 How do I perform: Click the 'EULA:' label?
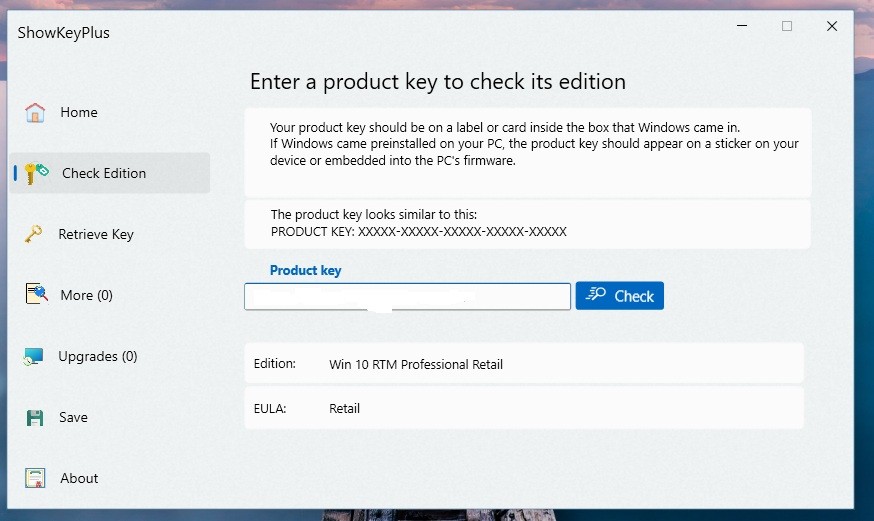(270, 409)
